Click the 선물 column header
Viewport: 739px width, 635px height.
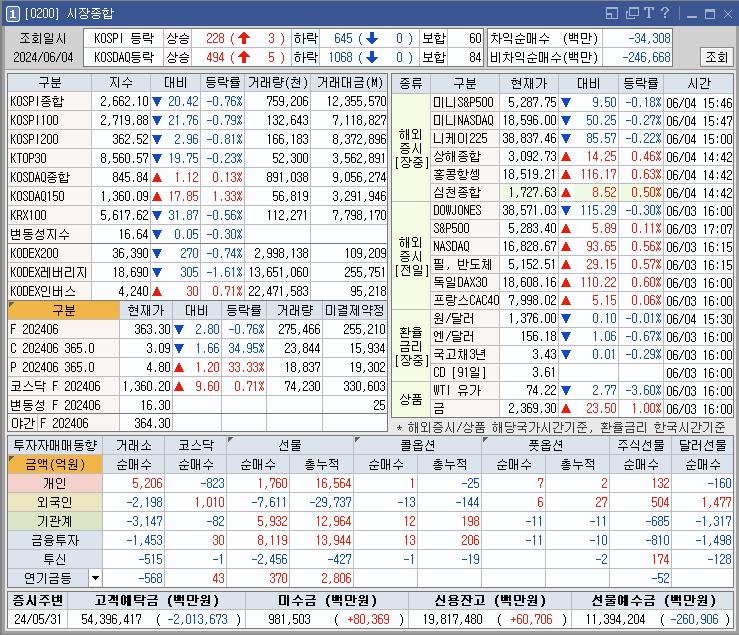[290, 445]
